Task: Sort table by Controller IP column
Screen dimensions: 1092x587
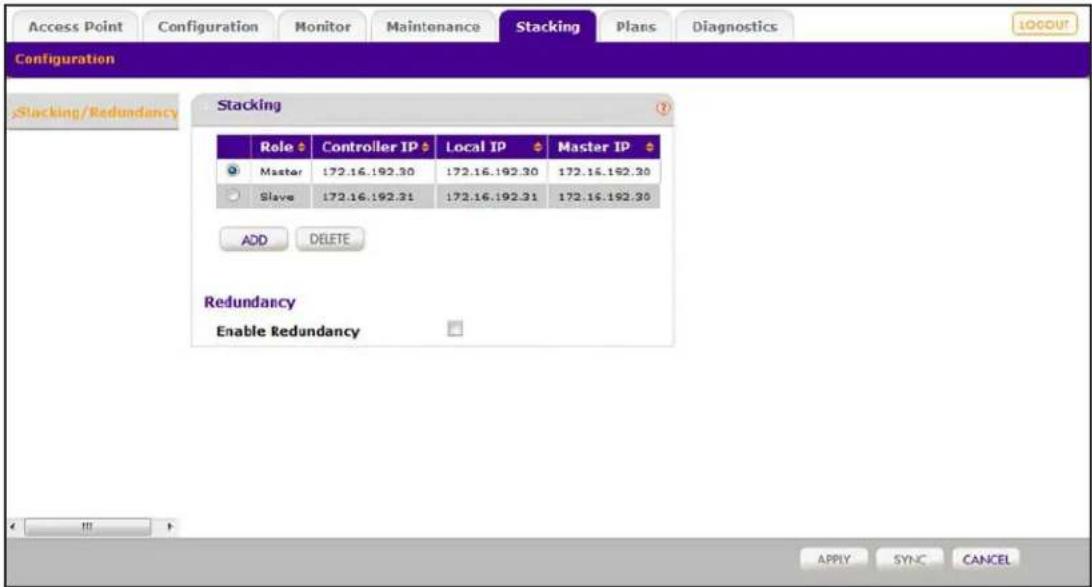Action: click(x=374, y=147)
